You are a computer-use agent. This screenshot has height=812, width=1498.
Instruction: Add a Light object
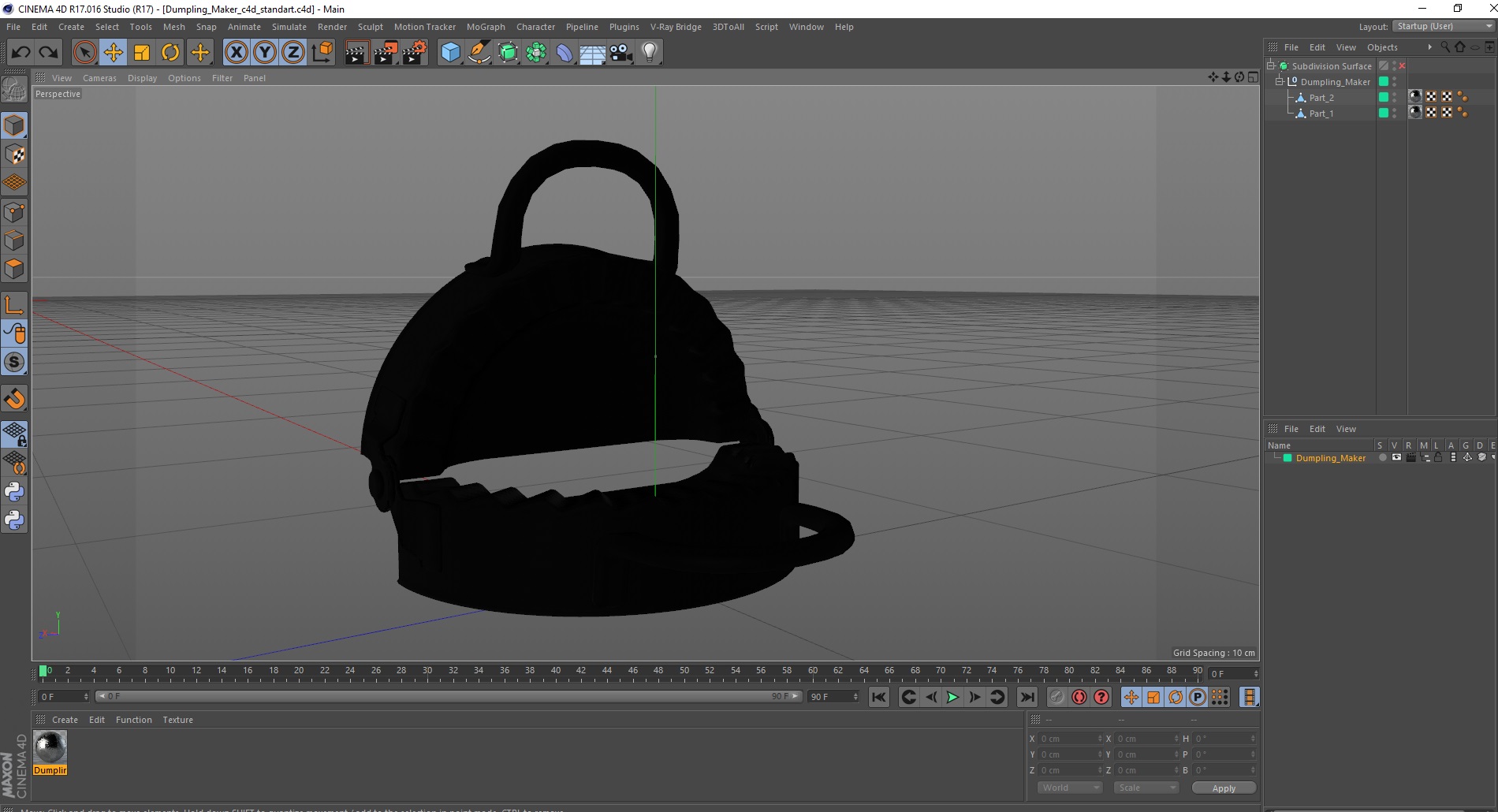649,53
